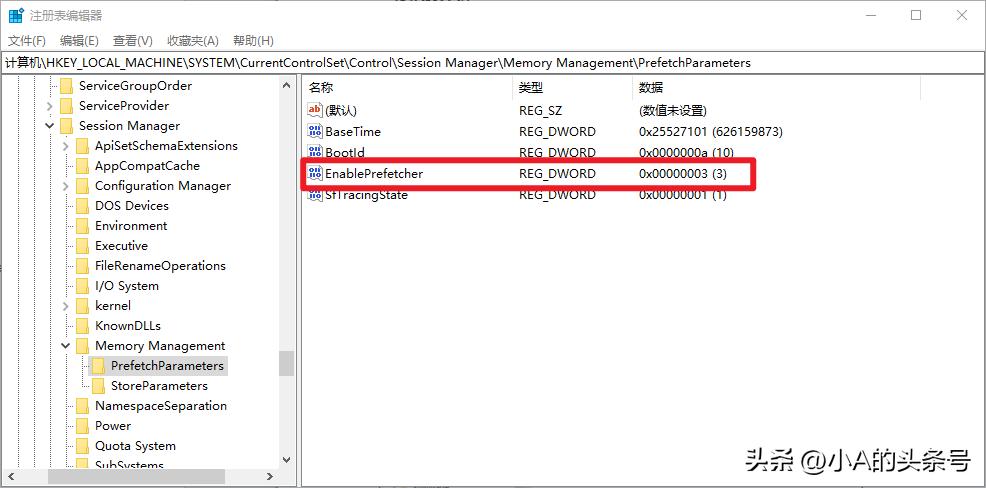Select the ServiceProvider folder icon

click(x=67, y=106)
